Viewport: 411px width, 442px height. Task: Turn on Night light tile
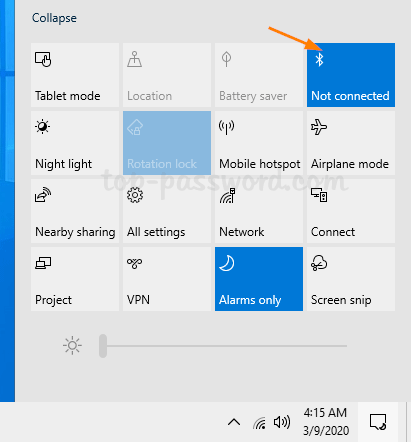point(75,143)
